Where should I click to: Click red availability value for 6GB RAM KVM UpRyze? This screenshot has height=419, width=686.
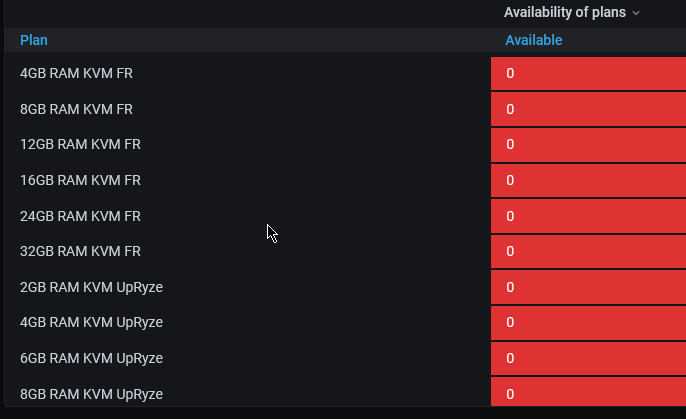pyautogui.click(x=510, y=358)
